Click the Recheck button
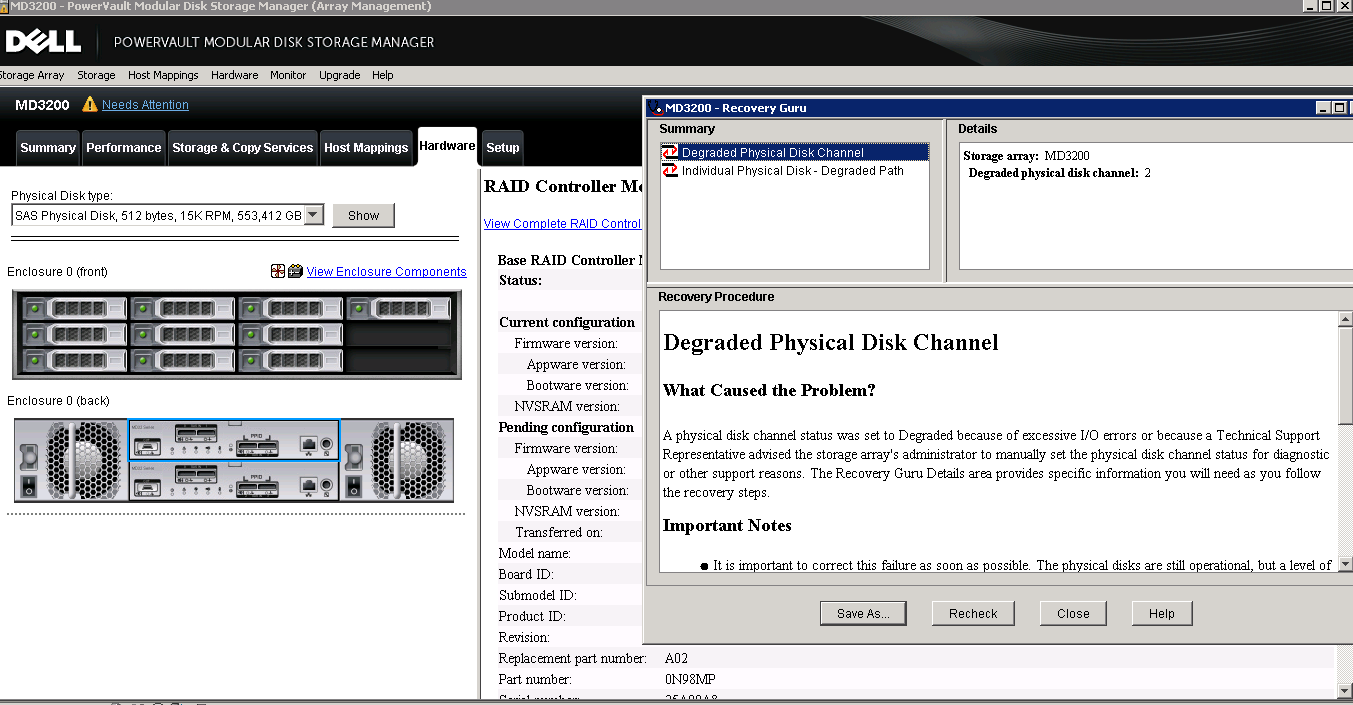 tap(973, 613)
